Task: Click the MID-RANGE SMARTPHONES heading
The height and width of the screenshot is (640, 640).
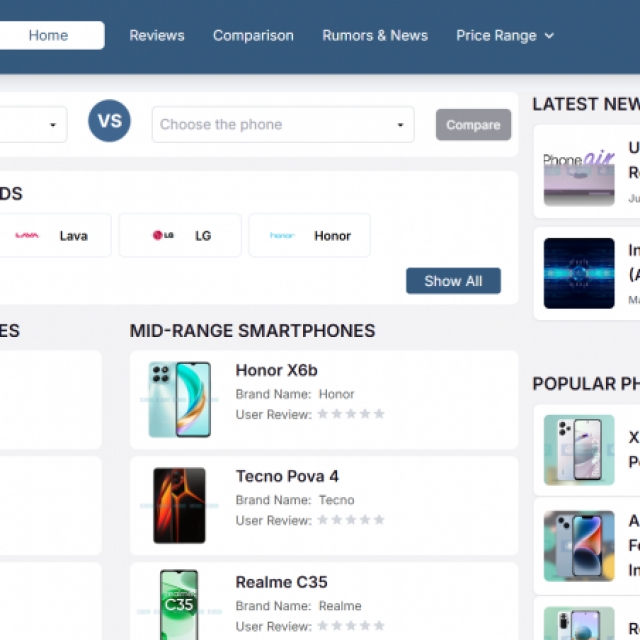Action: [x=252, y=331]
